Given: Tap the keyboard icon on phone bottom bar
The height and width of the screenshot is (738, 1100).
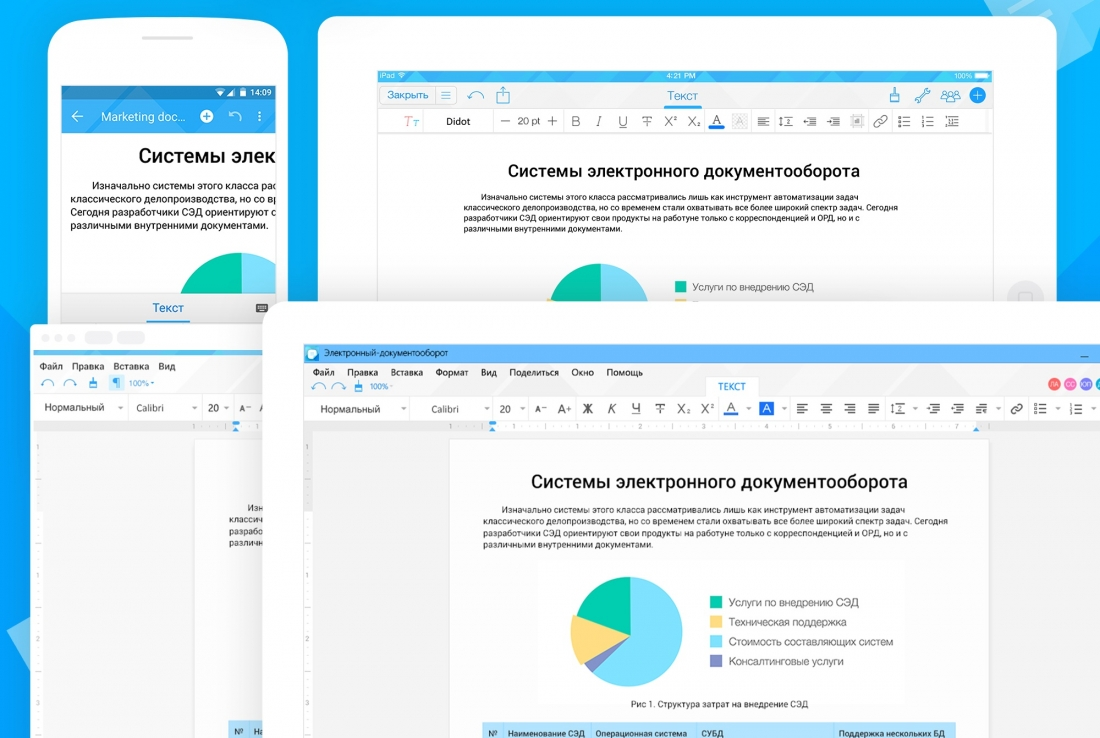Looking at the screenshot, I should [x=262, y=308].
